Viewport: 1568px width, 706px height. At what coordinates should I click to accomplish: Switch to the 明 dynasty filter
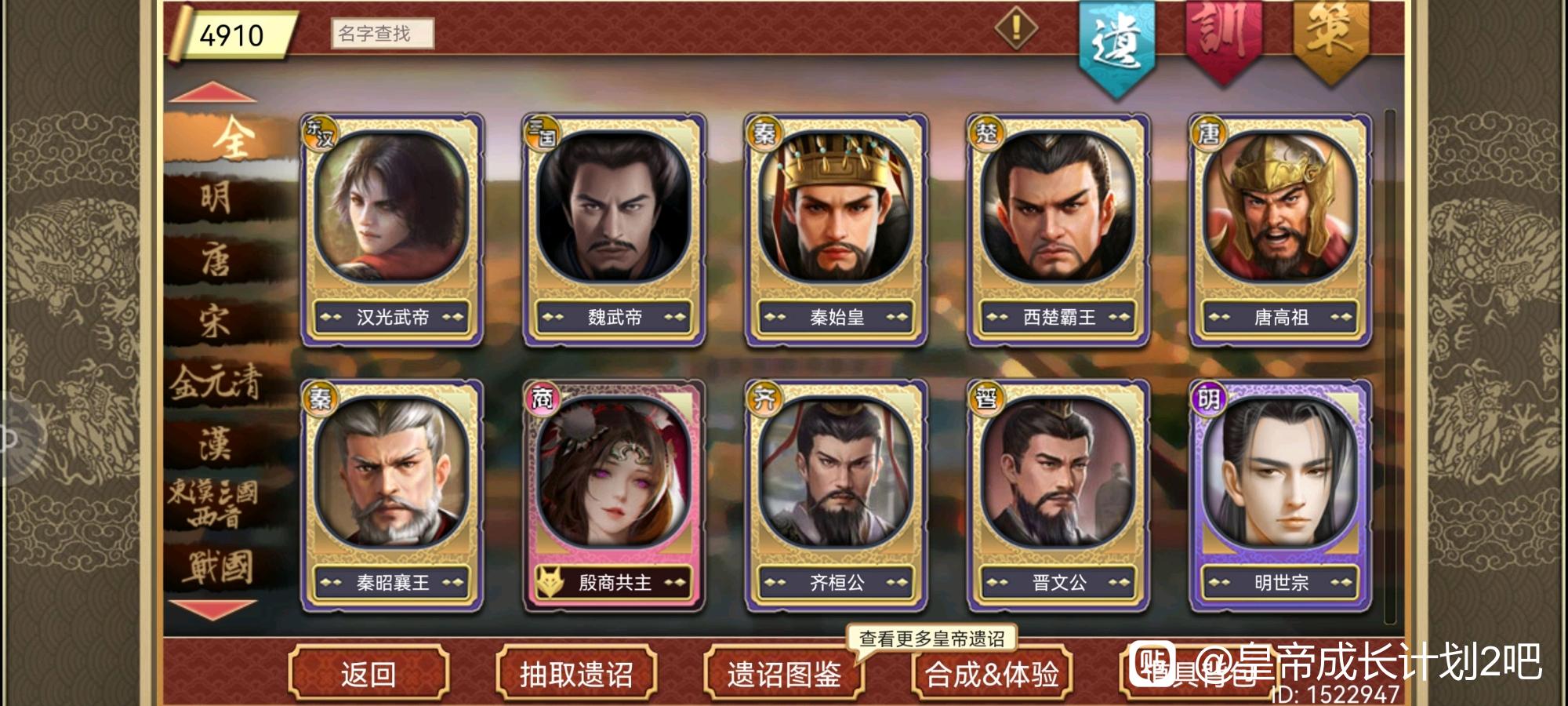click(x=216, y=197)
